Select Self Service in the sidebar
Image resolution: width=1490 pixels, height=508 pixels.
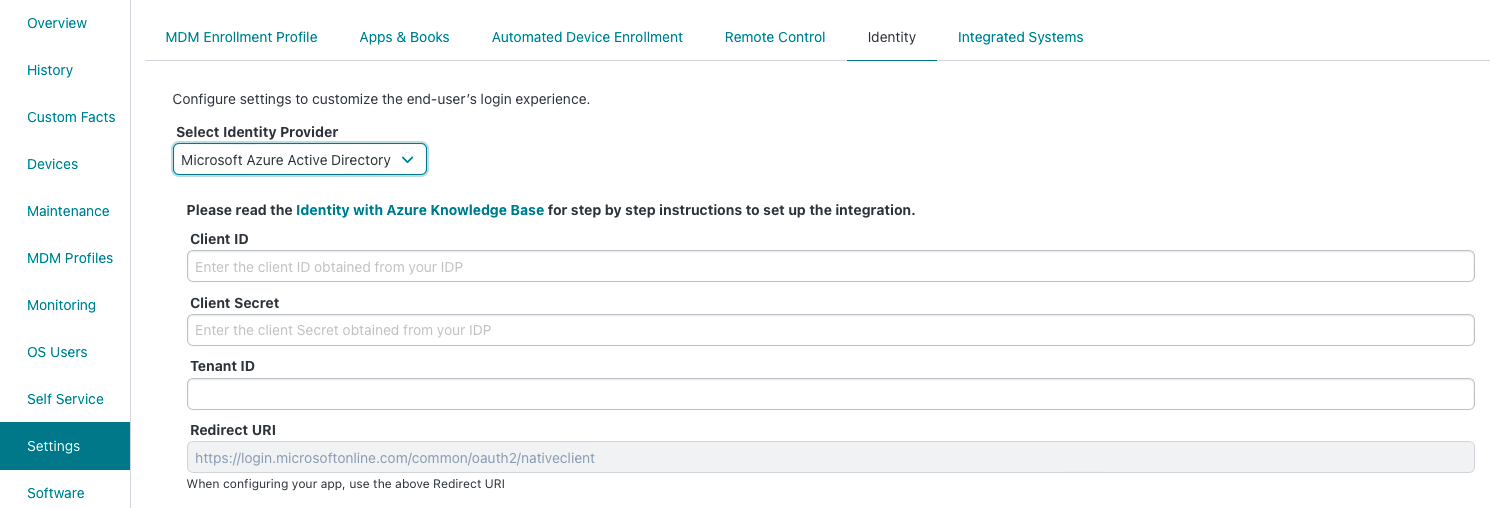click(x=65, y=399)
